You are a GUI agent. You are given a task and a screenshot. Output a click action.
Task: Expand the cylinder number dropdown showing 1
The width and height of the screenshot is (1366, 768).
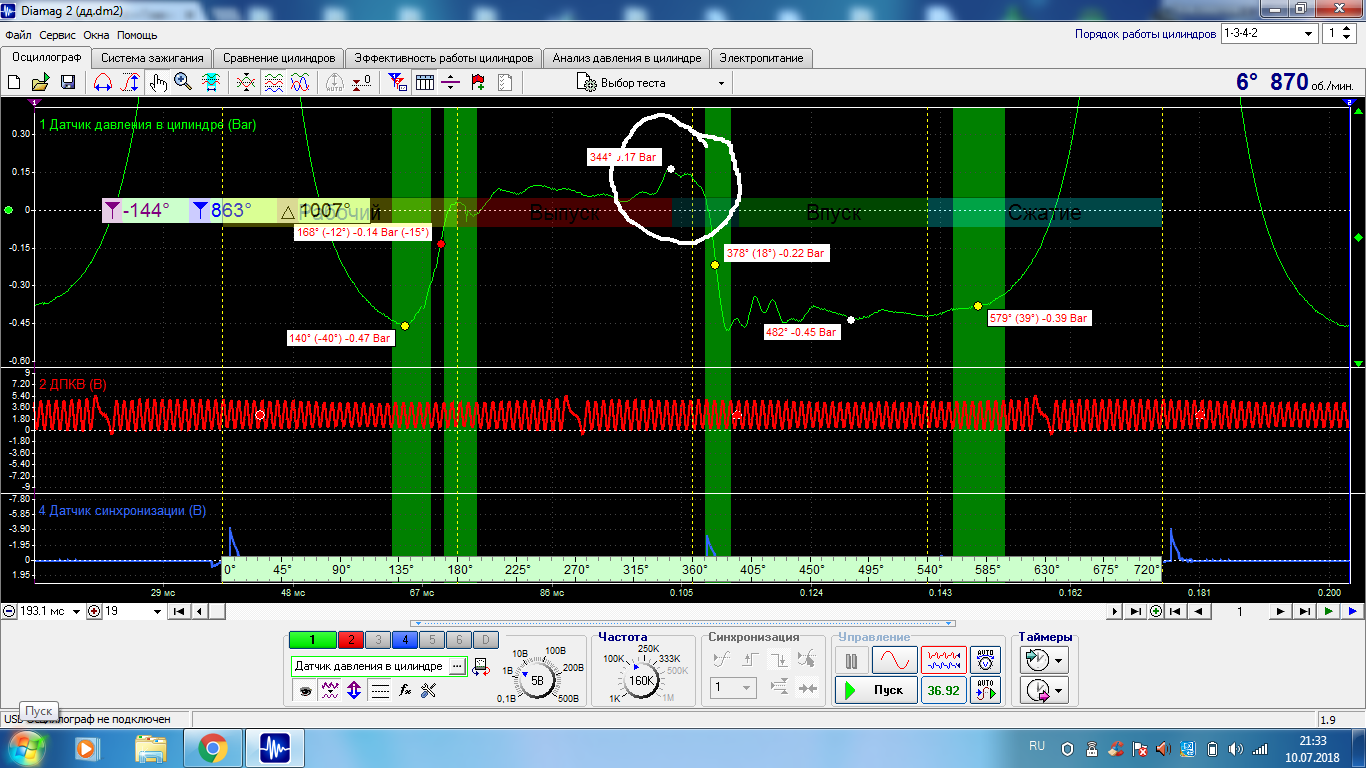[x=1337, y=33]
